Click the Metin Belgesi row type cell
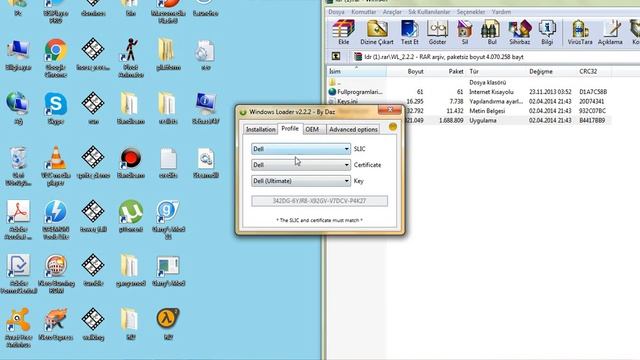640x360 pixels. point(487,111)
